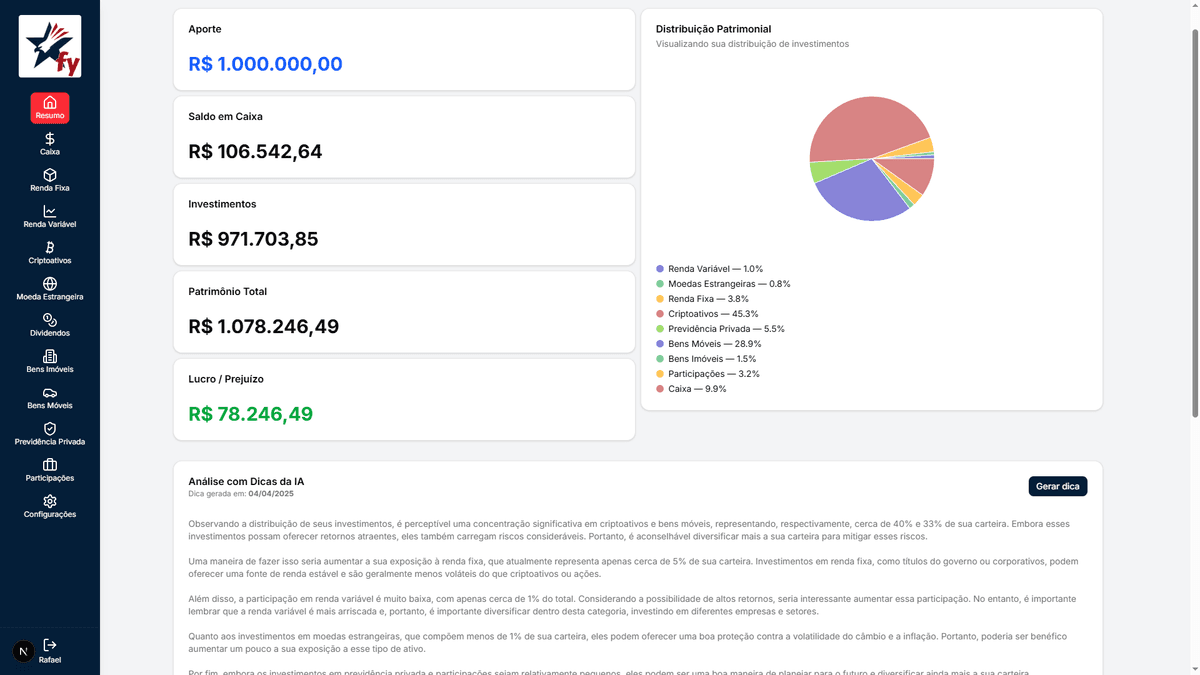Click the Gerar dica button

point(1058,486)
